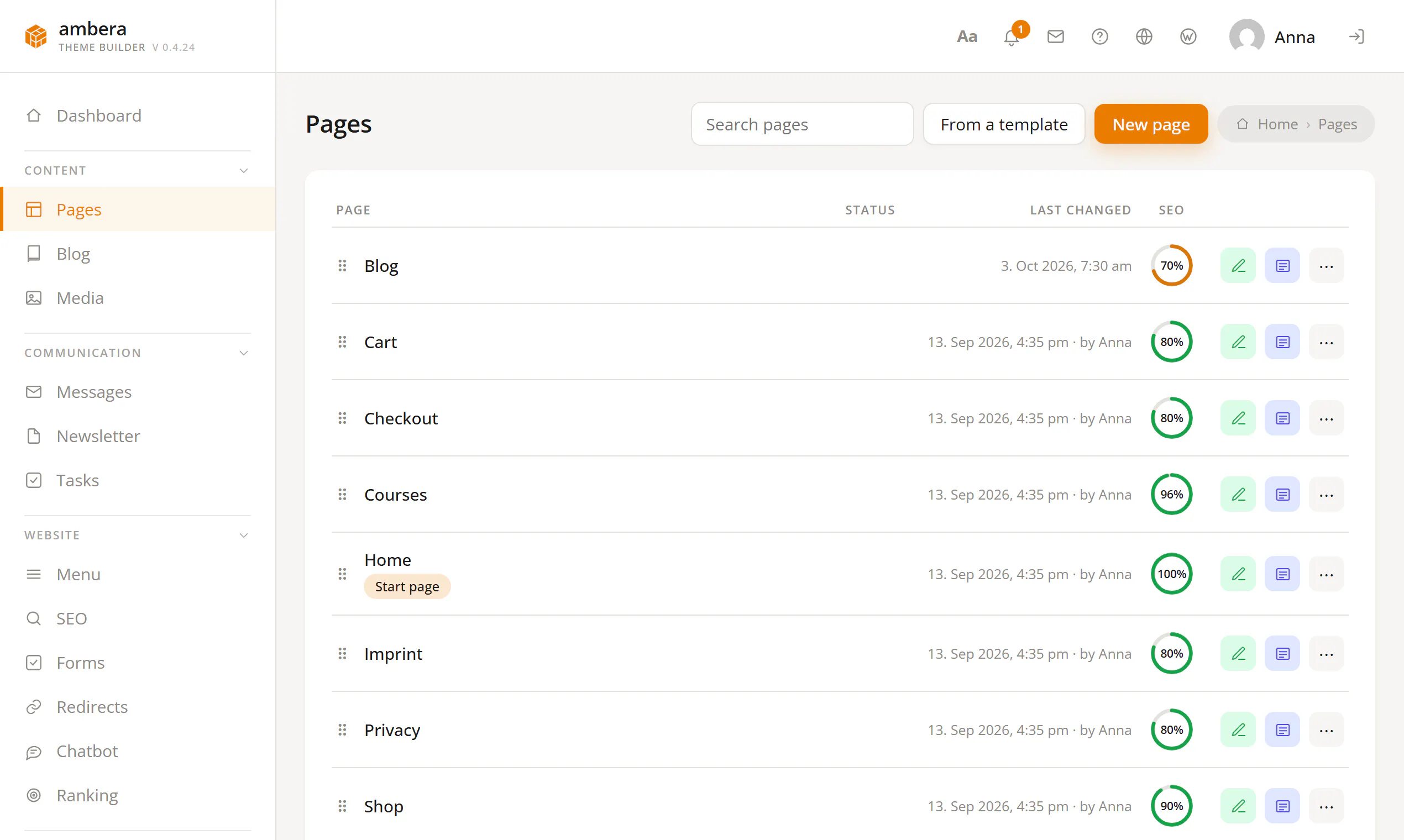1404x840 pixels.
Task: Edit the Blog page with pencil icon
Action: coord(1238,265)
